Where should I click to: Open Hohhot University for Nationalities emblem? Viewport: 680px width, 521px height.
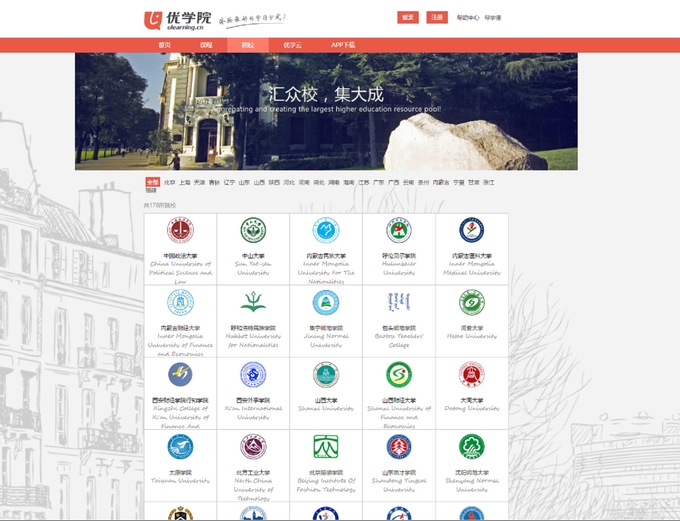pos(253,302)
